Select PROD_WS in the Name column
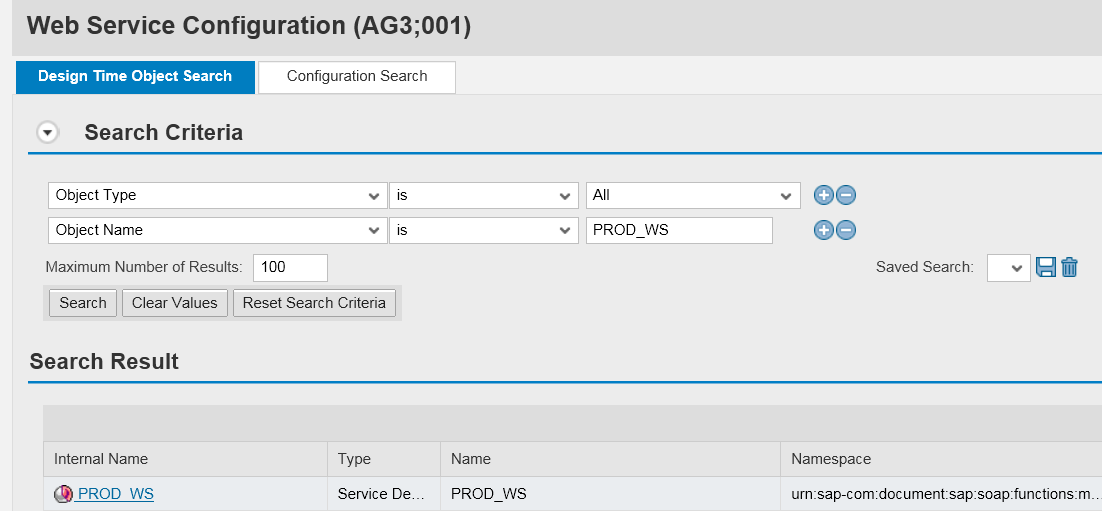 pos(611,494)
